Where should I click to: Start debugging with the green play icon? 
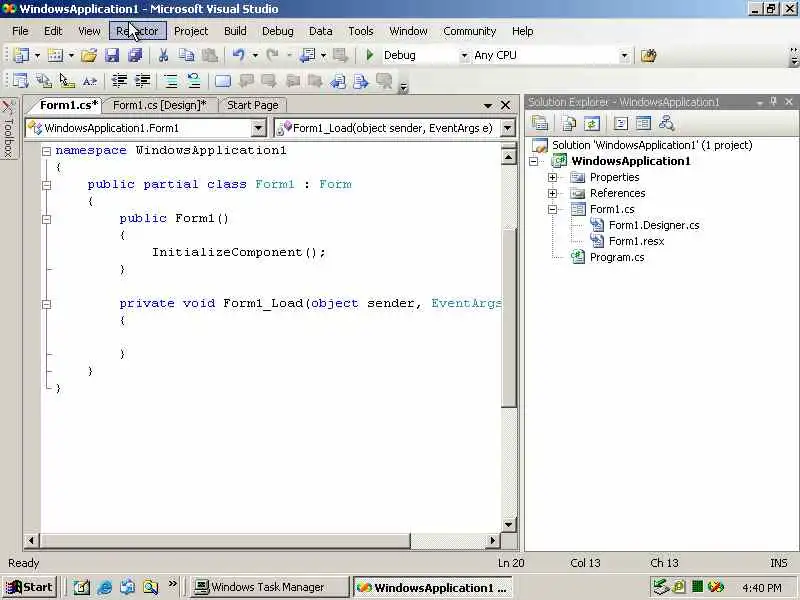(370, 55)
